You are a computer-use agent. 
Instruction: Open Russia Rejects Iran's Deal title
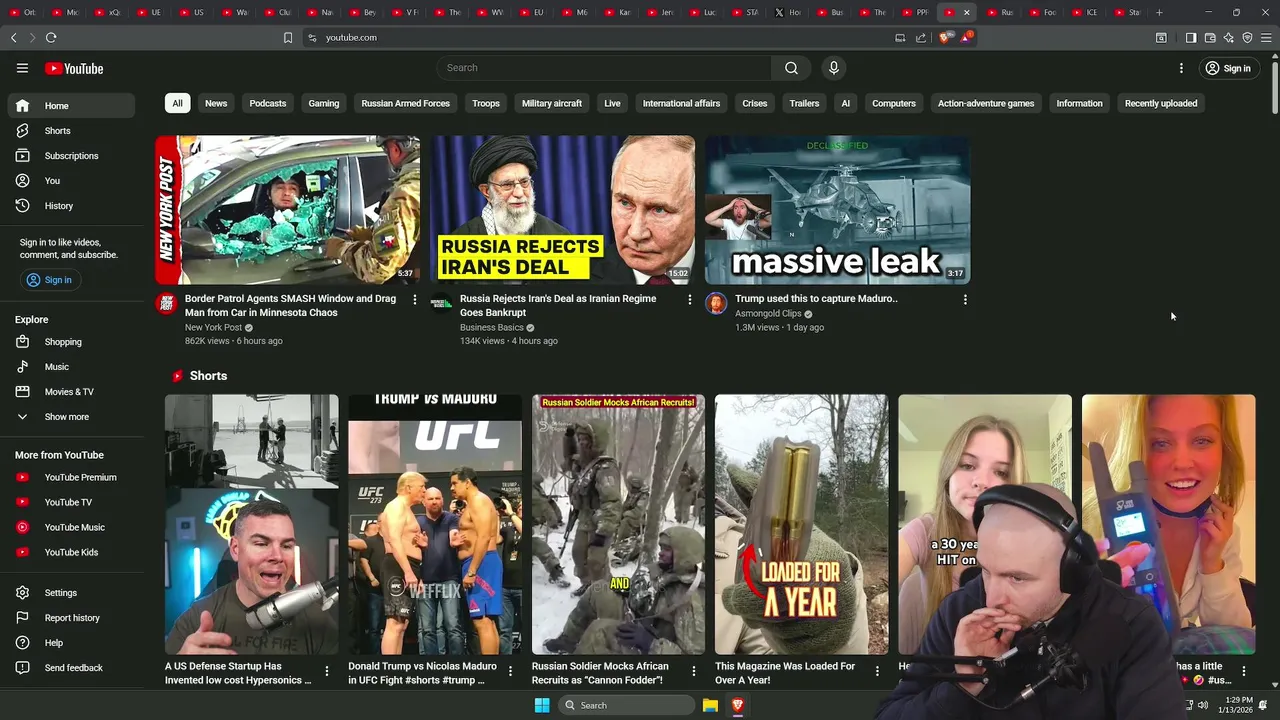pos(558,305)
